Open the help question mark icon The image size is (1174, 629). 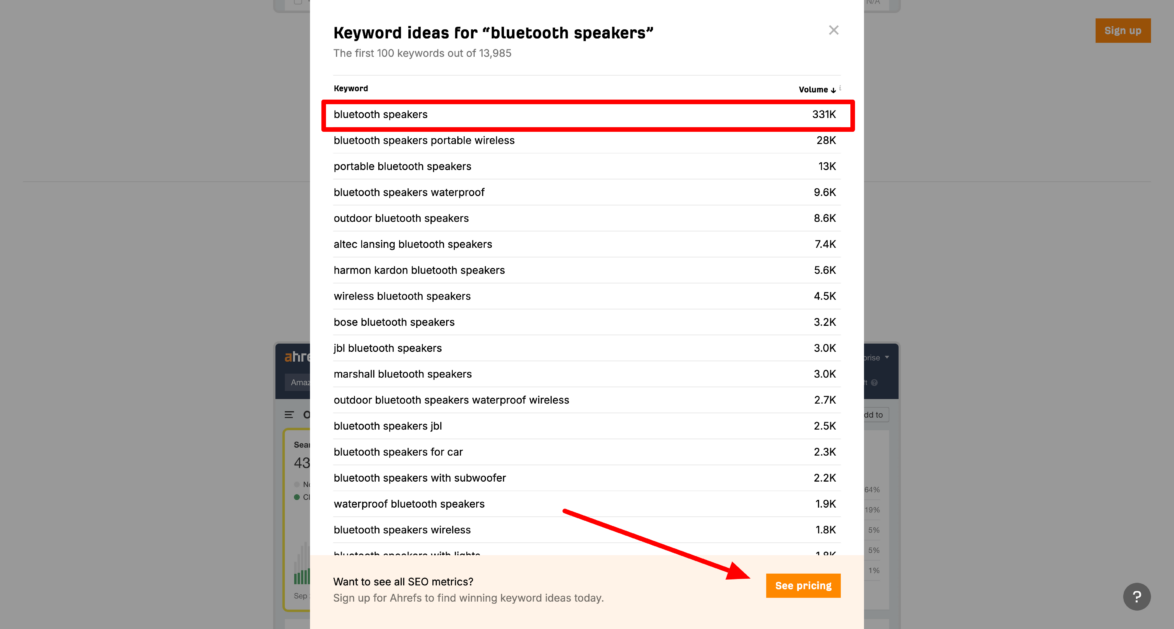1137,597
